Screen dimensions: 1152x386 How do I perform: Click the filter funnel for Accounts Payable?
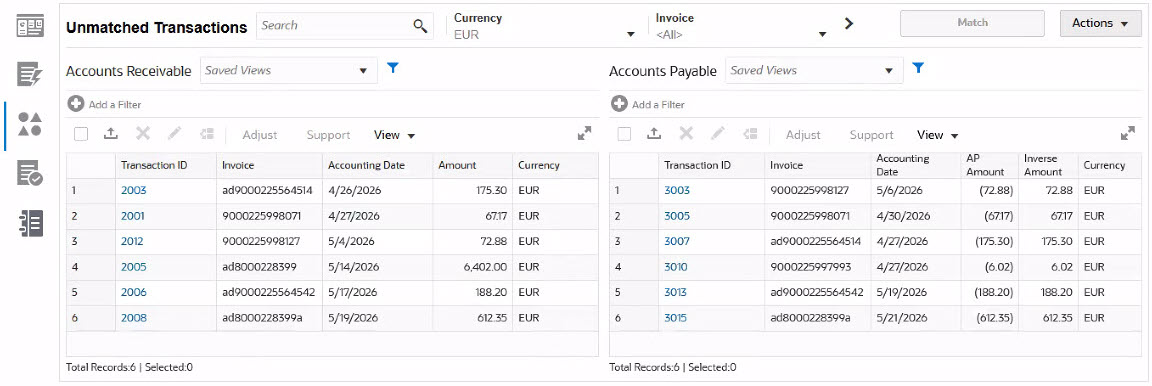918,68
